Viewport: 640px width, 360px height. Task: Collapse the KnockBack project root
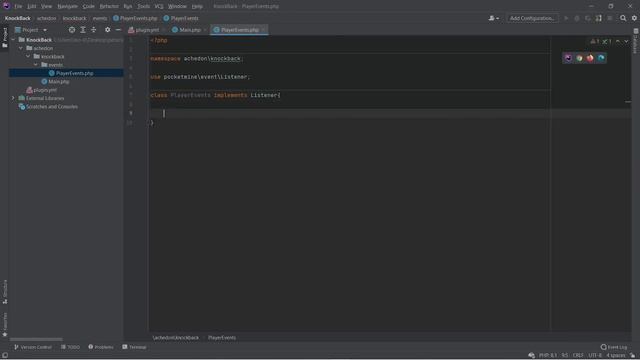coord(13,40)
